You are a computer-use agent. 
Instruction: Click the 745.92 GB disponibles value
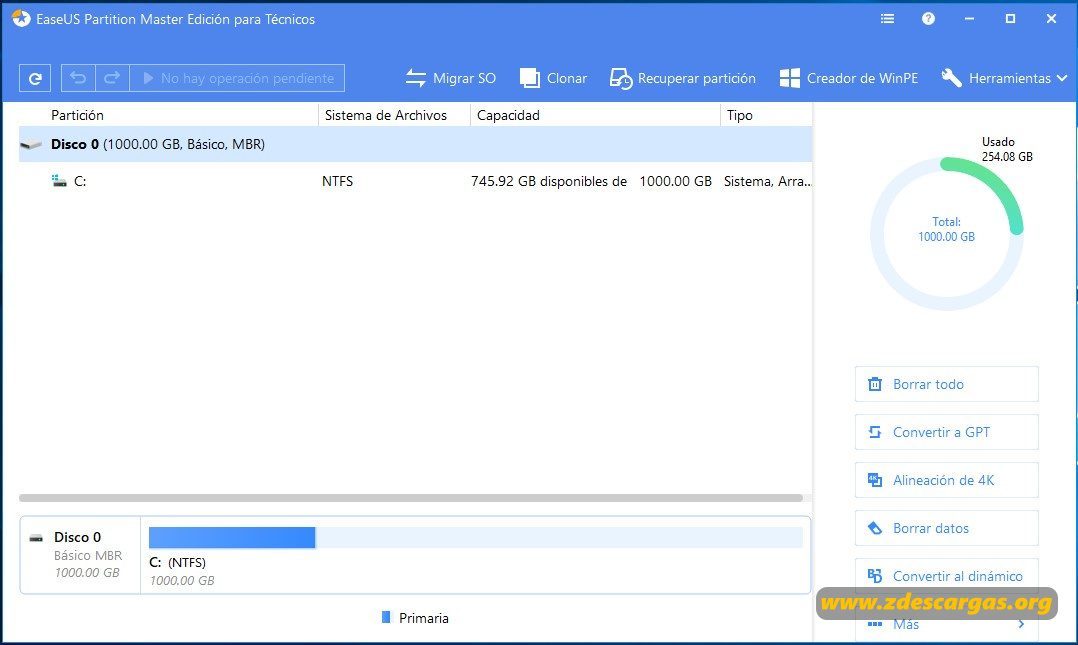(549, 182)
